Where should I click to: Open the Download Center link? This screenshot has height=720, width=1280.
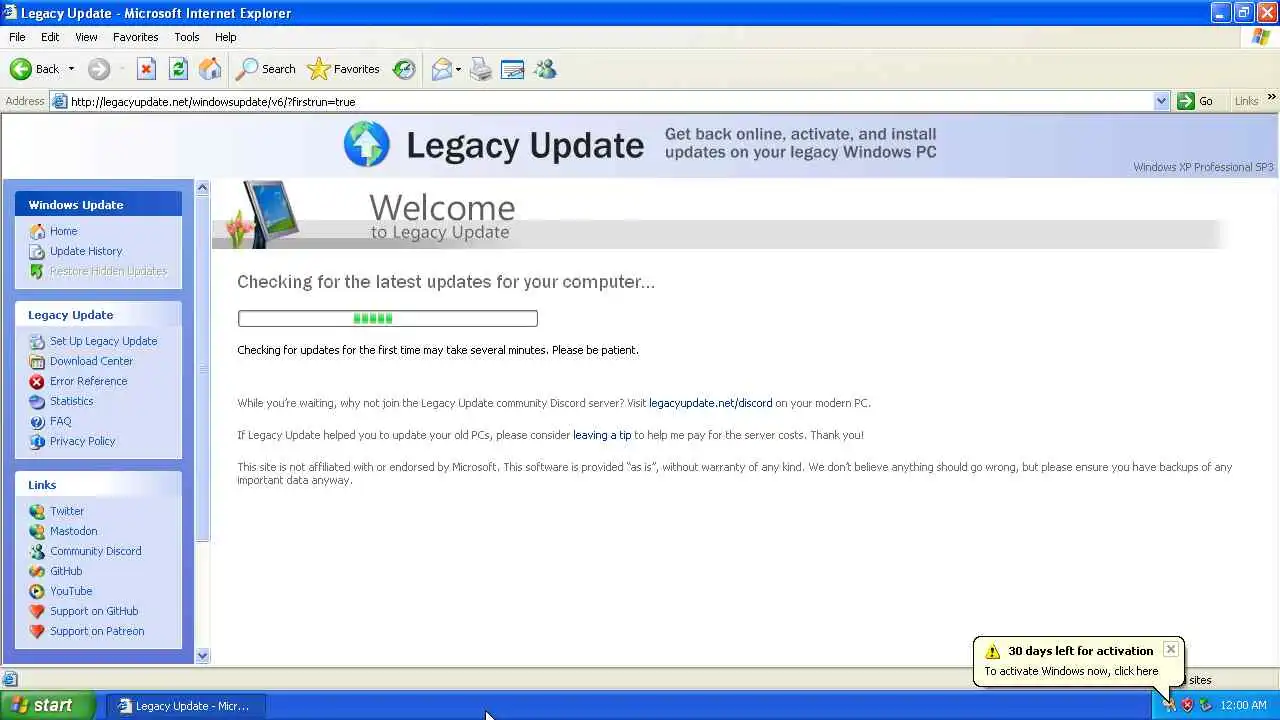(x=91, y=361)
